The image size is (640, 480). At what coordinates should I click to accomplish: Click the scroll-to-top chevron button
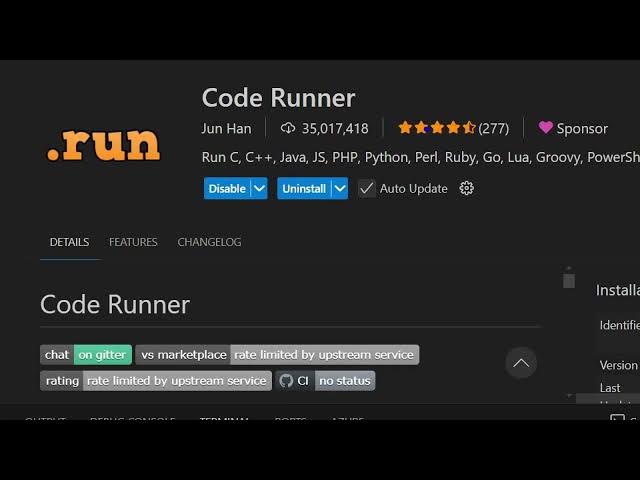(x=521, y=363)
